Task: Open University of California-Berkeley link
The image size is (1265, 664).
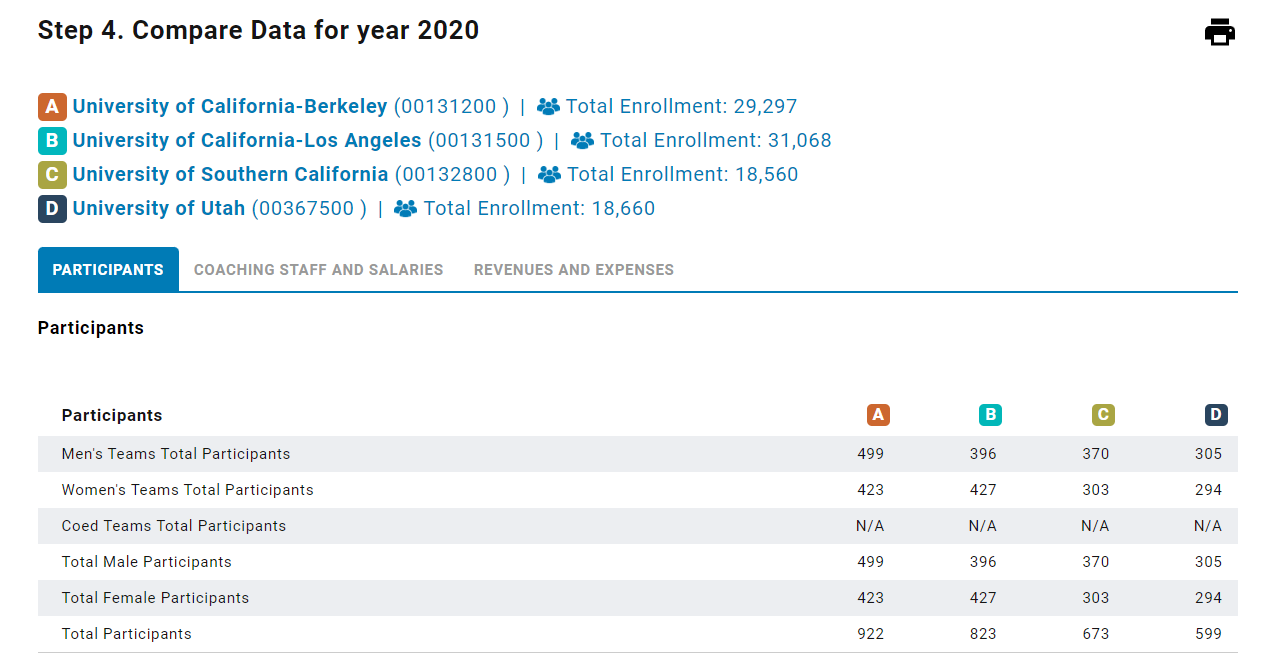Action: tap(230, 107)
